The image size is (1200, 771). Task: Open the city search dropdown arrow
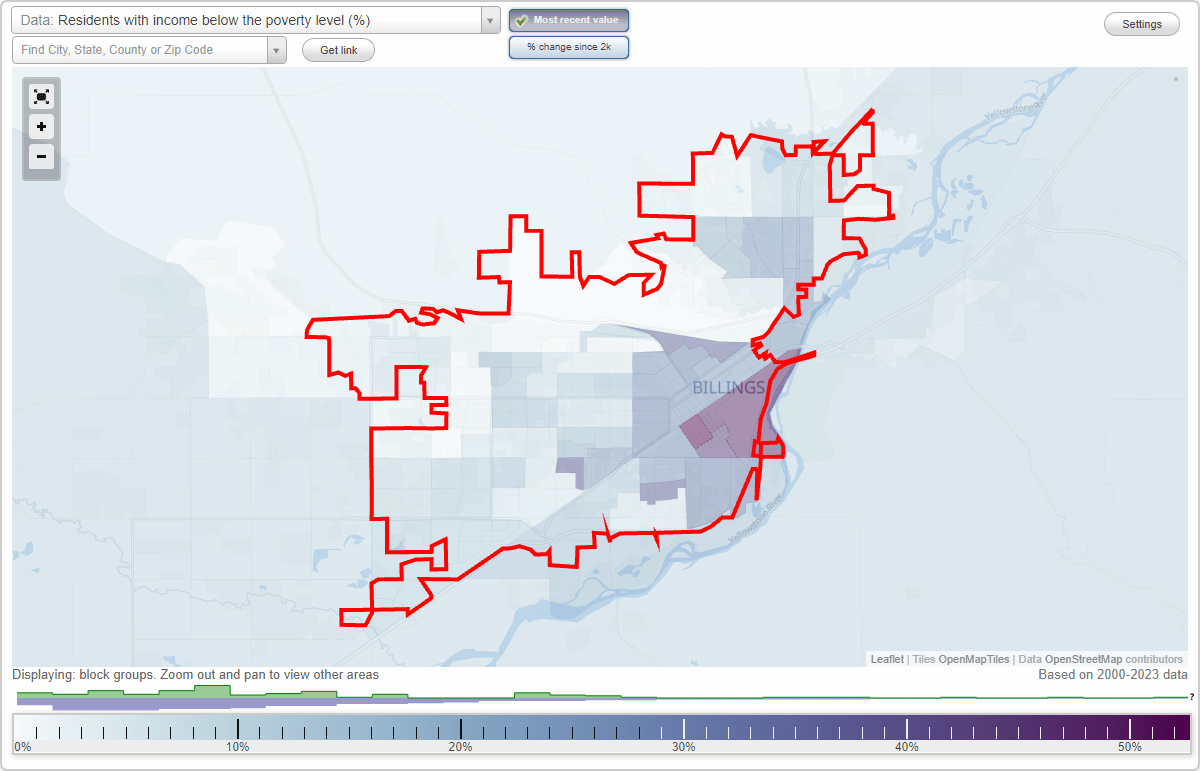click(277, 49)
